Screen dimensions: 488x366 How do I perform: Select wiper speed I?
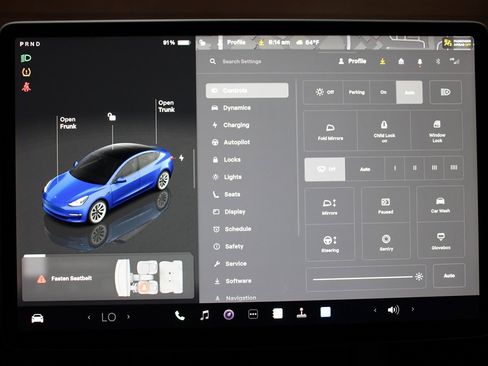click(x=395, y=168)
